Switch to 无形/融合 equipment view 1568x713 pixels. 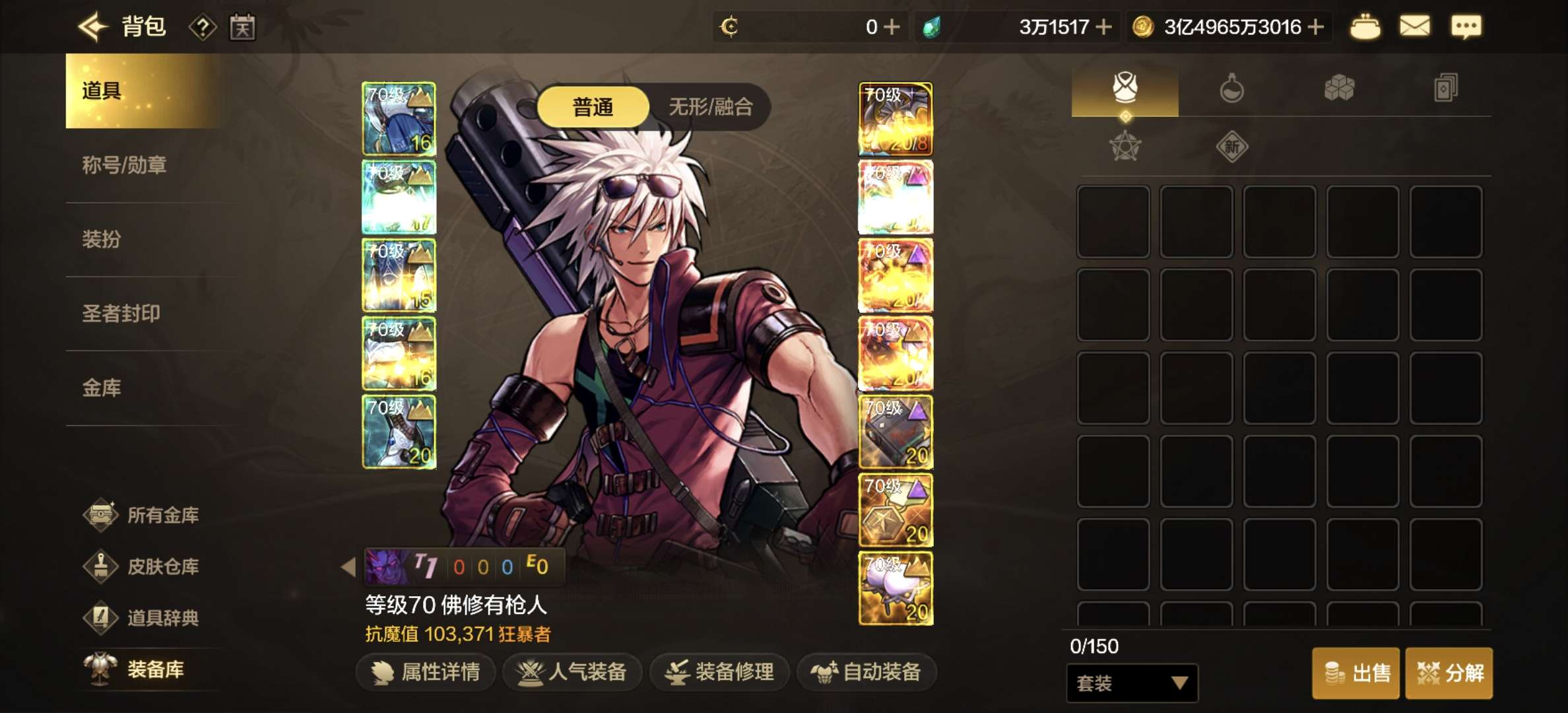click(x=710, y=107)
